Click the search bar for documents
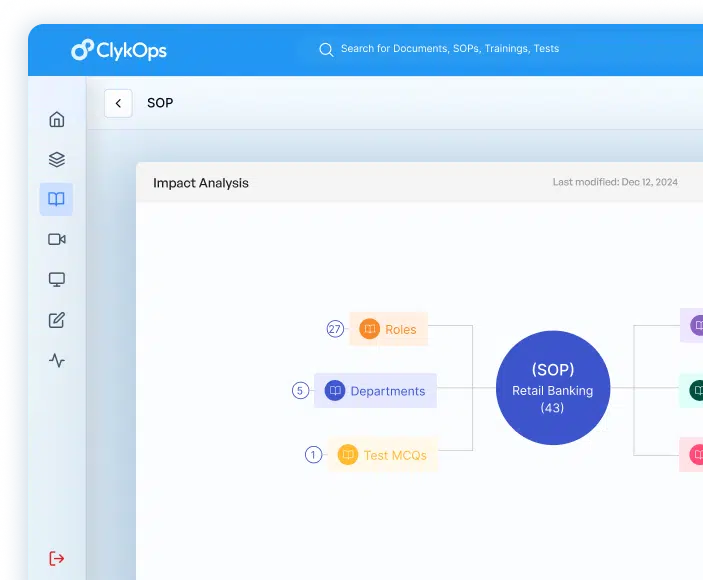Viewport: 703px width, 580px height. point(450,49)
